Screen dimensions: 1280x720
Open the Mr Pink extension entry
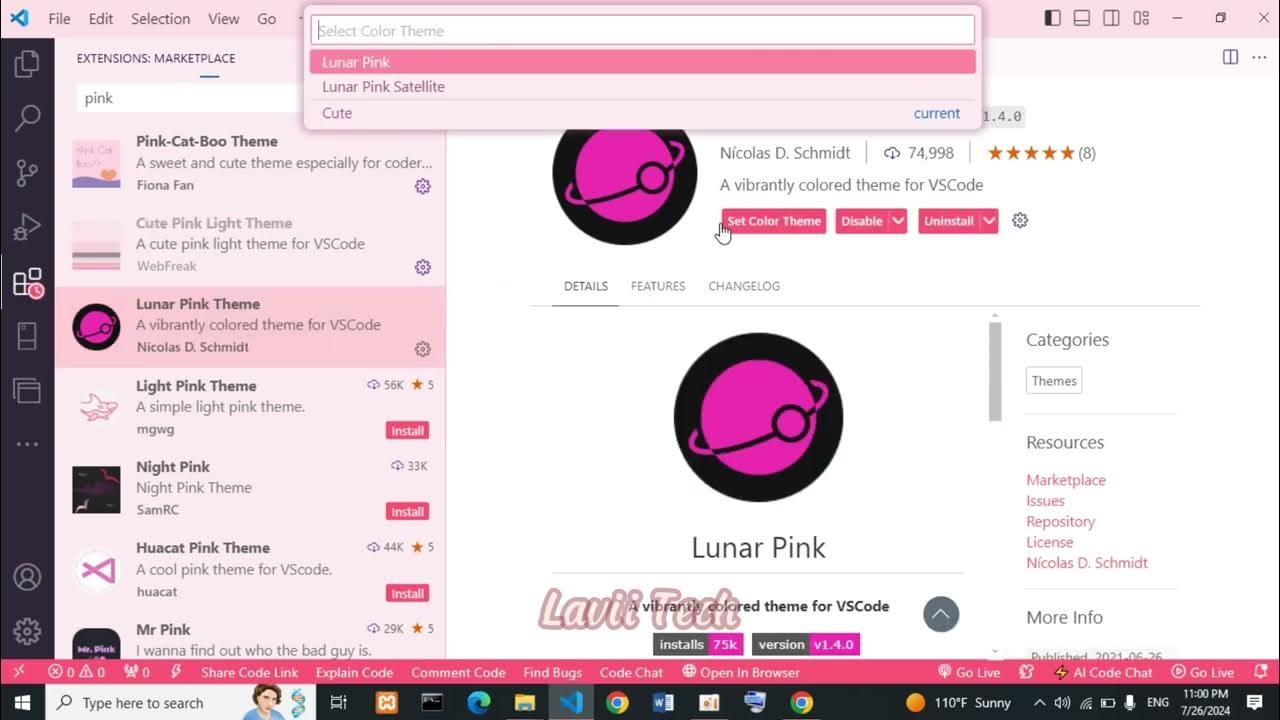click(x=250, y=640)
